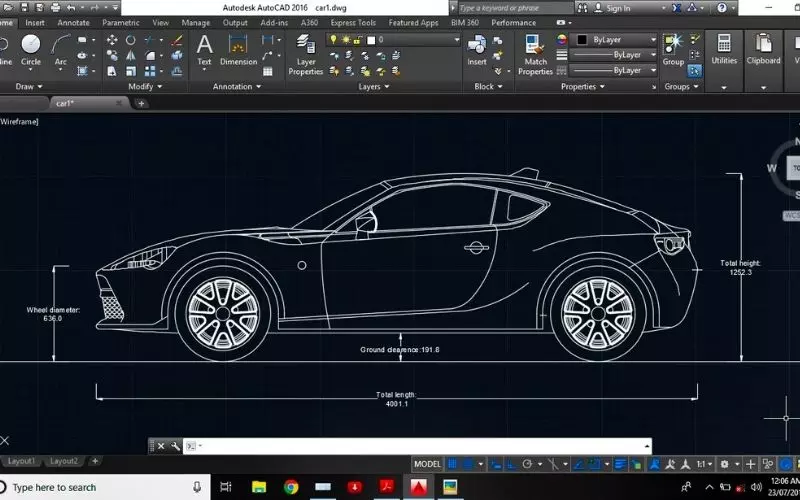Select the Text annotation tool

(204, 50)
